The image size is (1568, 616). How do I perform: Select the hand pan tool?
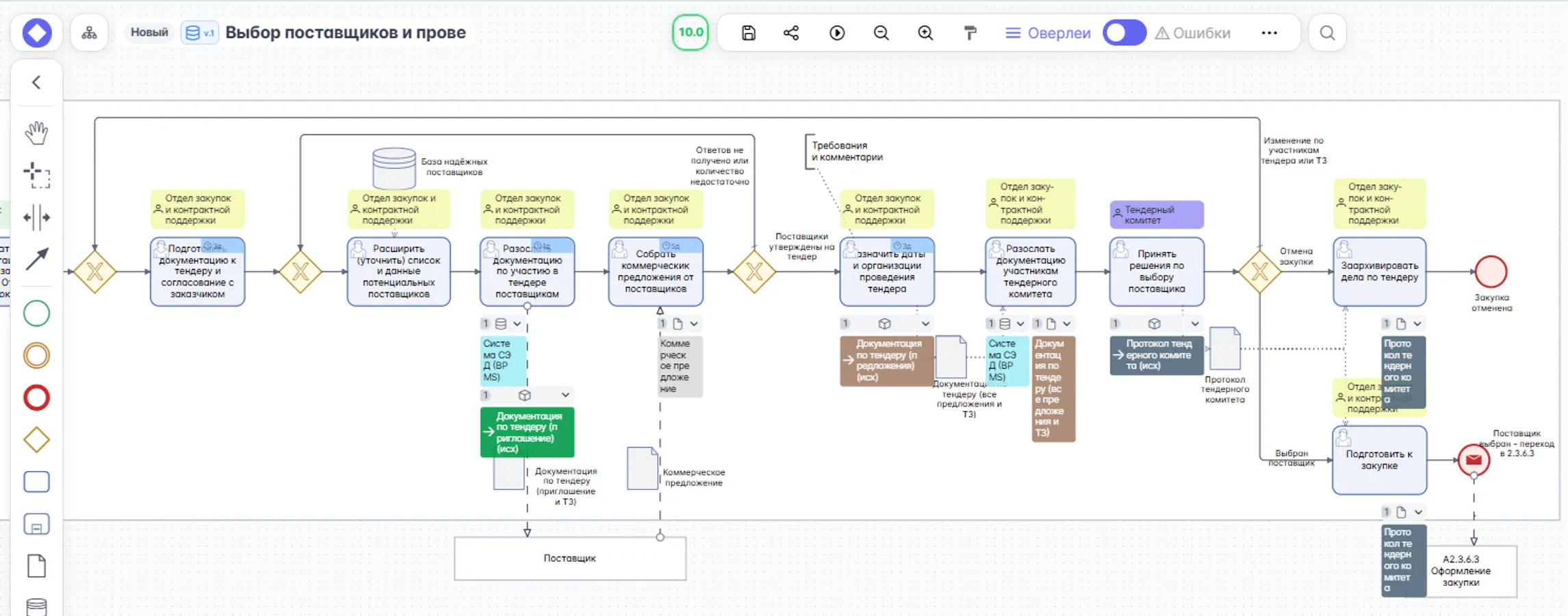click(x=37, y=133)
